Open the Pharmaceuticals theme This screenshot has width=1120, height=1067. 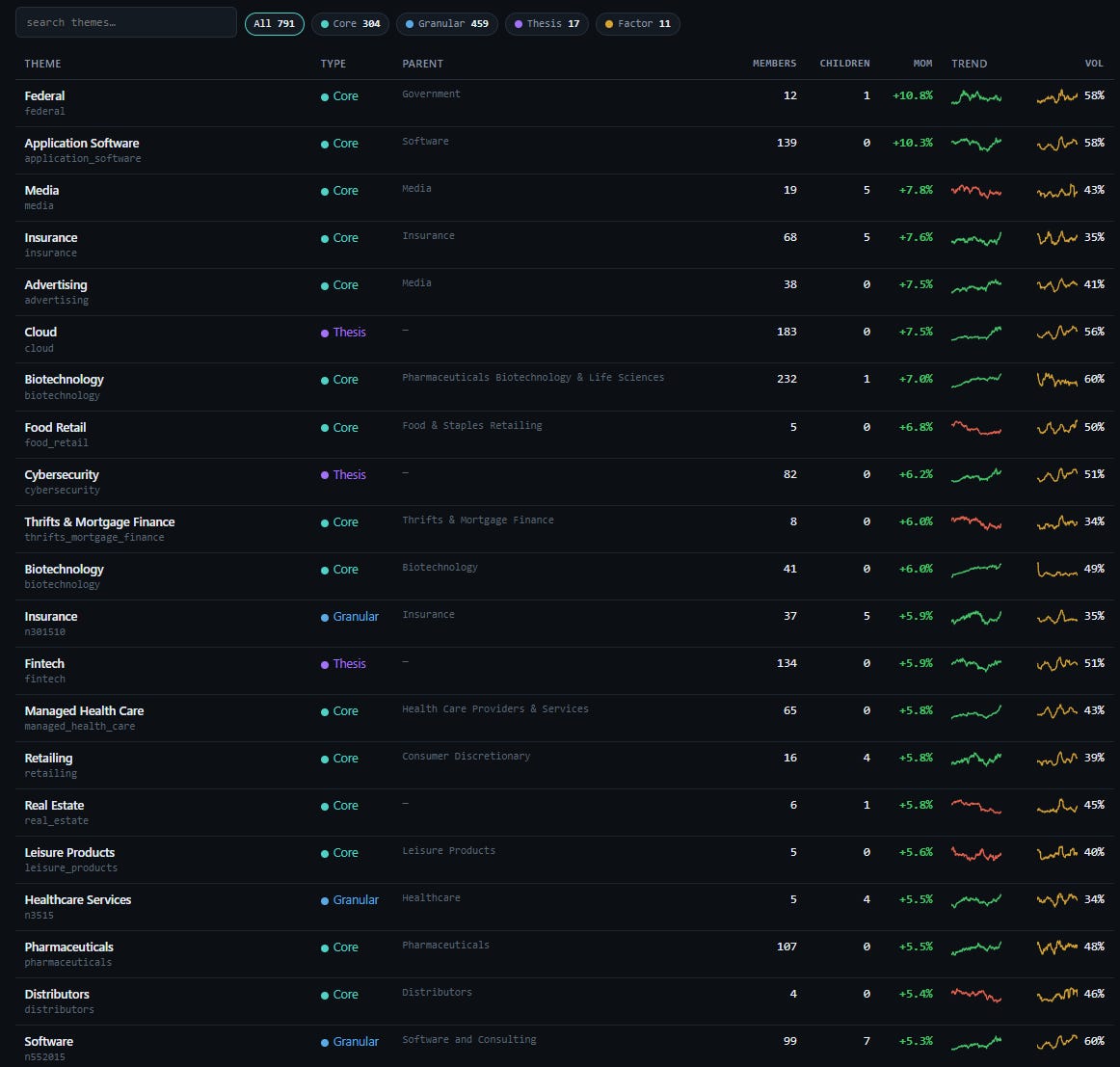[x=68, y=947]
